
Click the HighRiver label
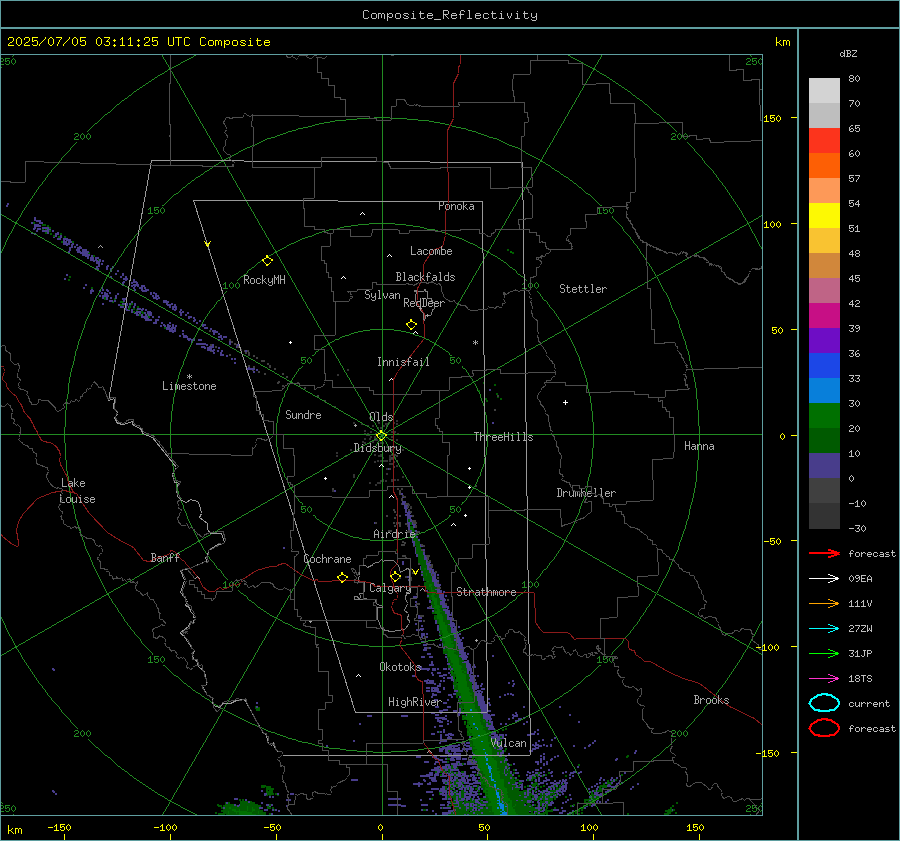click(x=414, y=702)
